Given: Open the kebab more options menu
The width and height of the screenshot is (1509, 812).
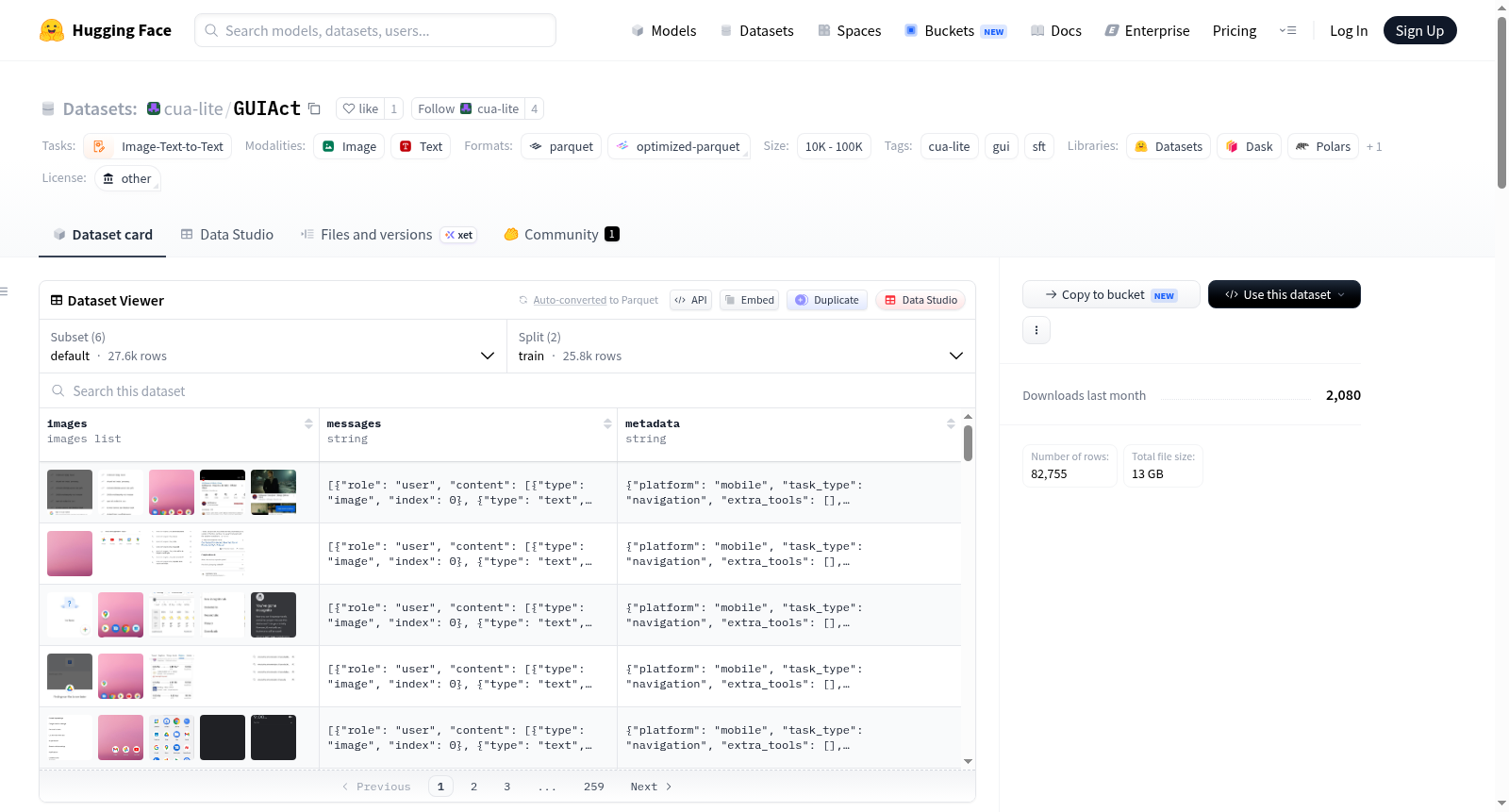Looking at the screenshot, I should [x=1036, y=330].
